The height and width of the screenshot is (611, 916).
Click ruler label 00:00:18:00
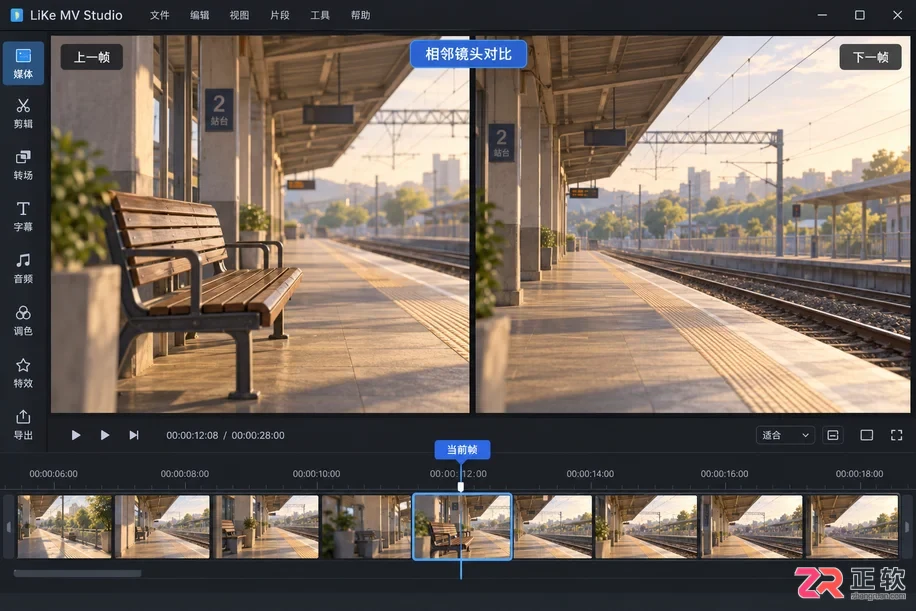pyautogui.click(x=859, y=474)
